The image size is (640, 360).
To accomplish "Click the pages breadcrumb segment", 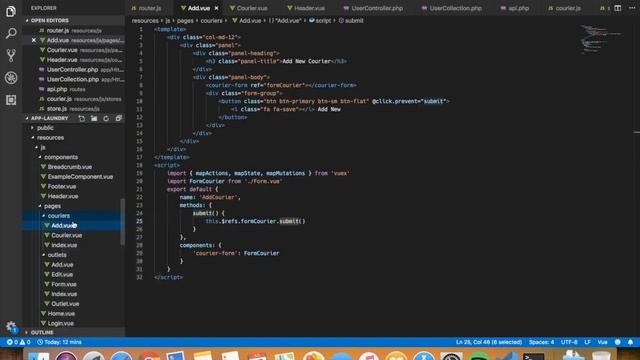I will [185, 20].
